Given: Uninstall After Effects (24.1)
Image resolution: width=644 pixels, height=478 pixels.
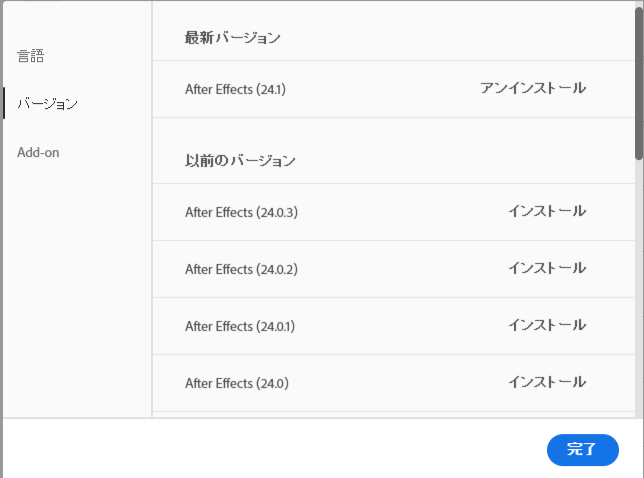Looking at the screenshot, I should click(x=532, y=88).
